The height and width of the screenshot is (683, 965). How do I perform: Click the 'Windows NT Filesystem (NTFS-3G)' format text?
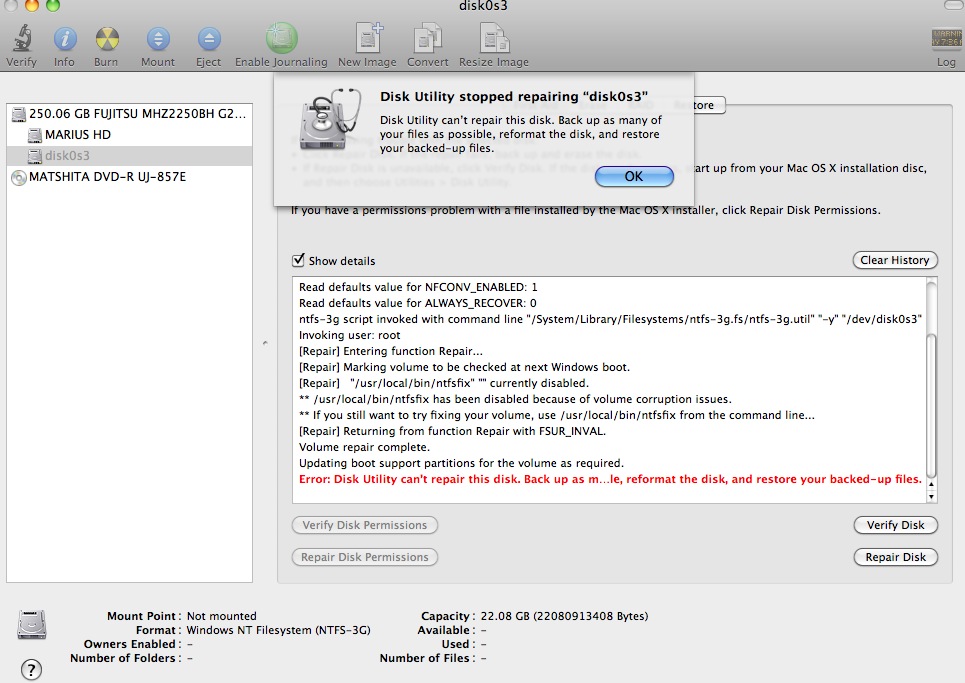tap(278, 630)
